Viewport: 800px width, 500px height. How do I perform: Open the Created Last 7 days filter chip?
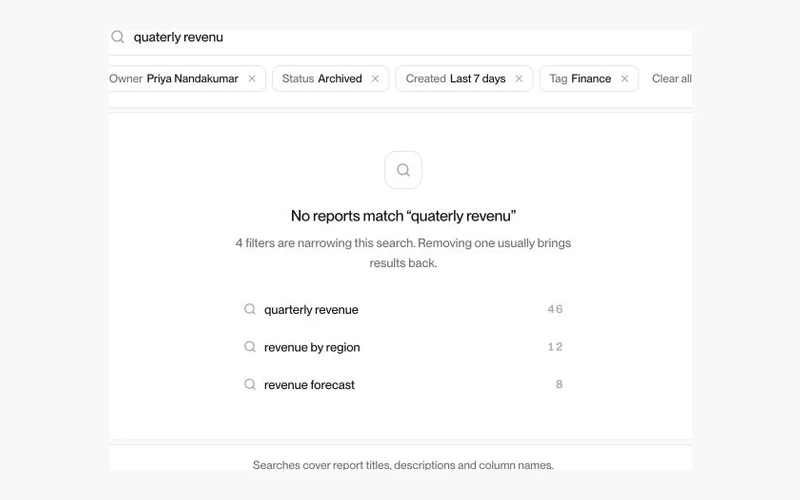tap(464, 79)
